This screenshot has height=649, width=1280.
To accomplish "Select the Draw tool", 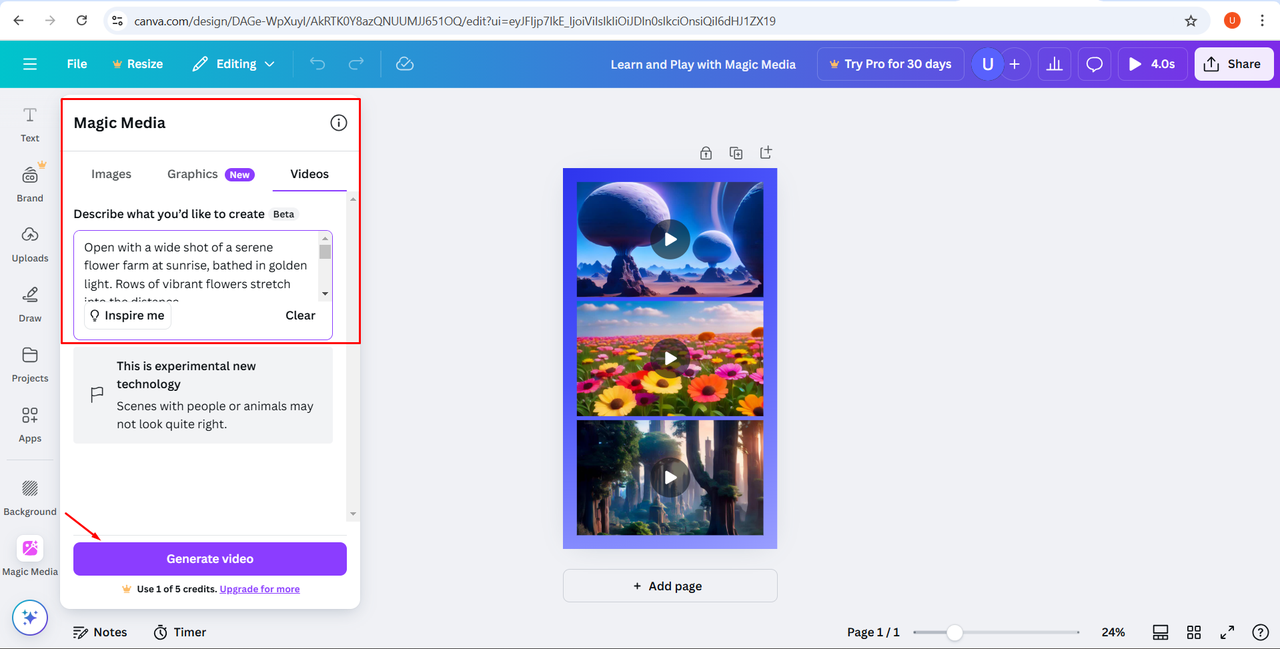I will 30,303.
